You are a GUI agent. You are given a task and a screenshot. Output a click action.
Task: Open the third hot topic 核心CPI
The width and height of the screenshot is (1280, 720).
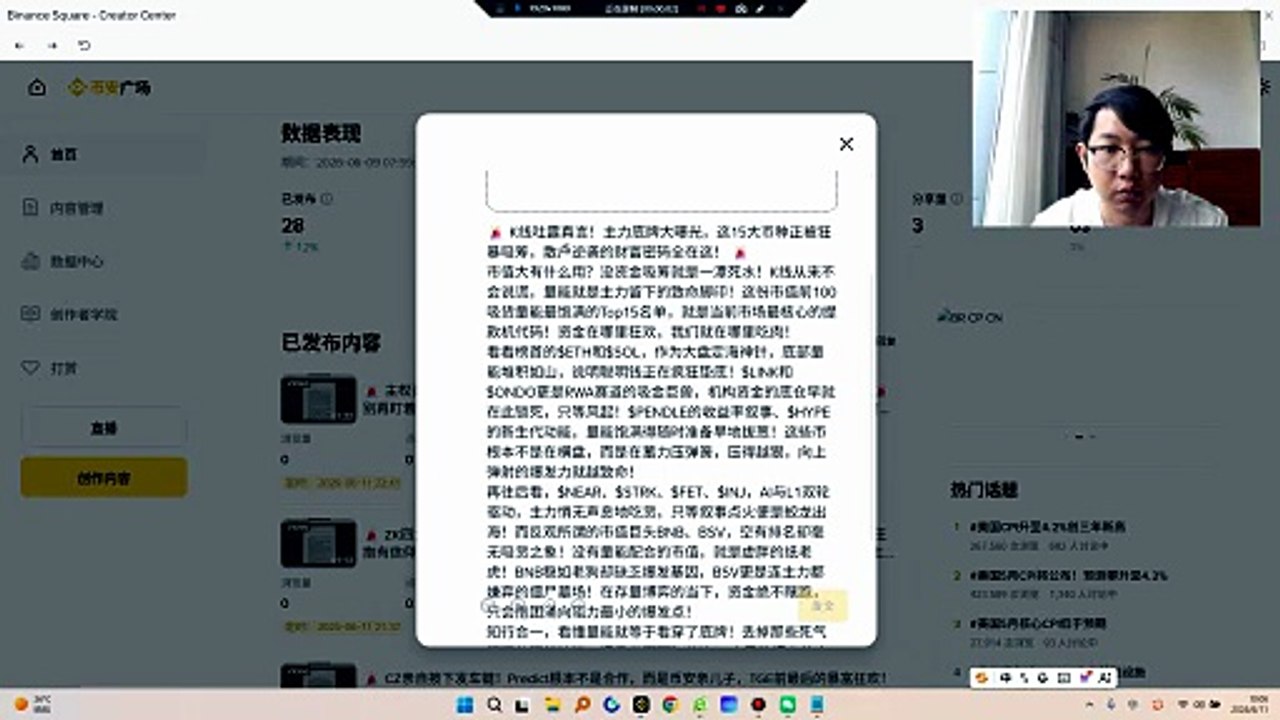pos(1037,623)
